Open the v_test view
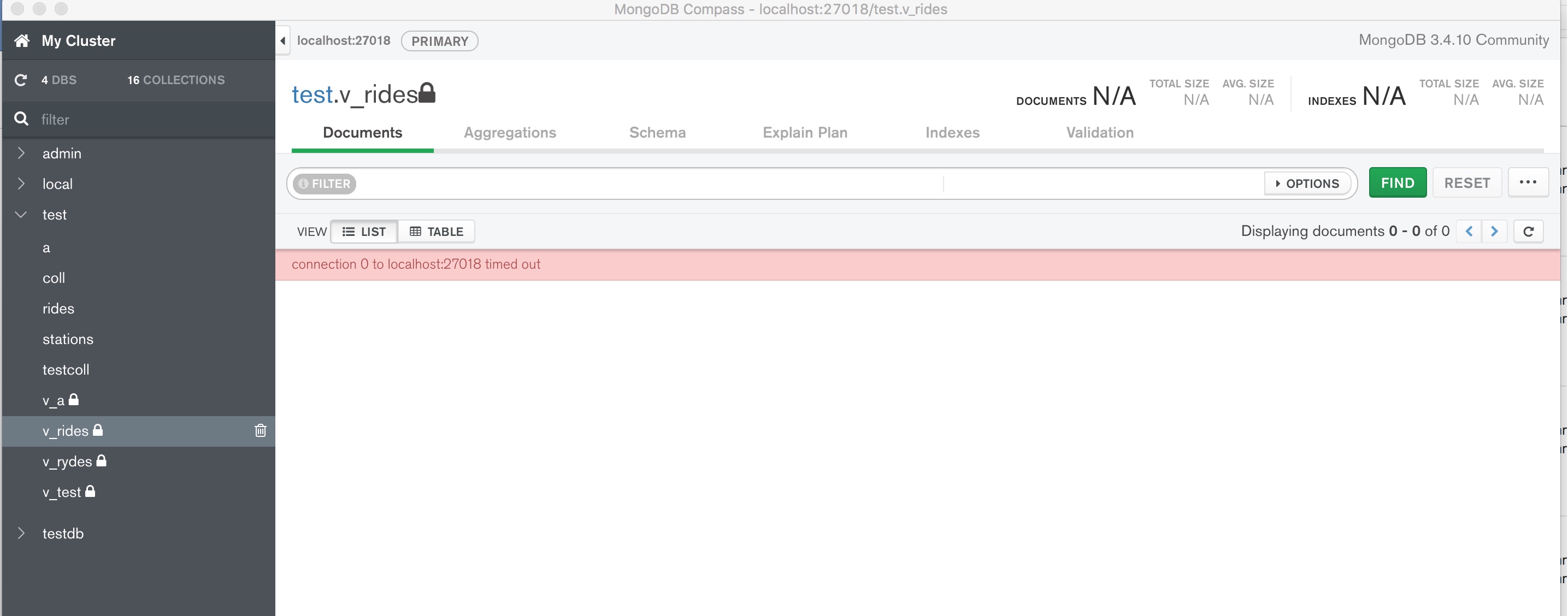 coord(138,492)
